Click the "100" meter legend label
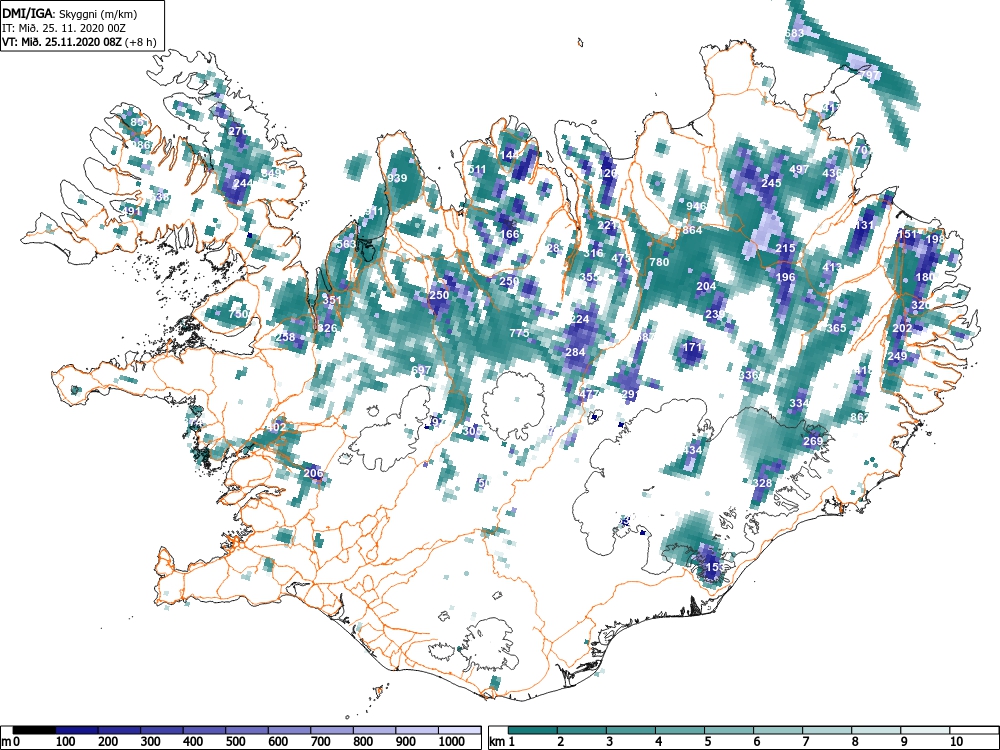The height and width of the screenshot is (750, 1000). pyautogui.click(x=66, y=742)
